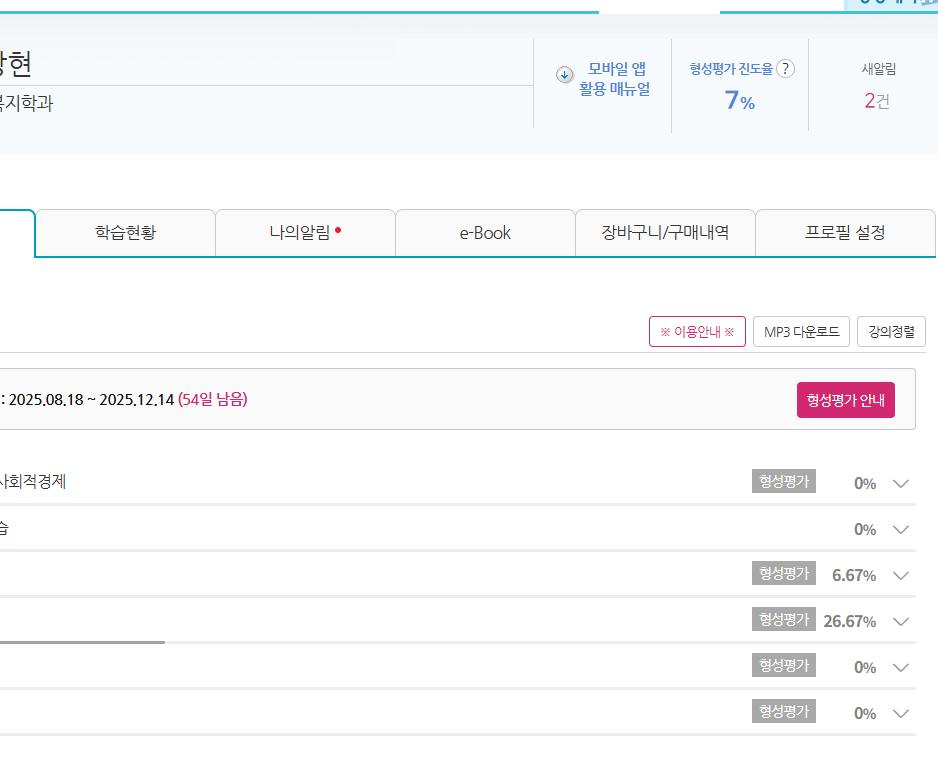The image size is (938, 771).
Task: Go to 장바구니/구매내역 tab
Action: [665, 233]
